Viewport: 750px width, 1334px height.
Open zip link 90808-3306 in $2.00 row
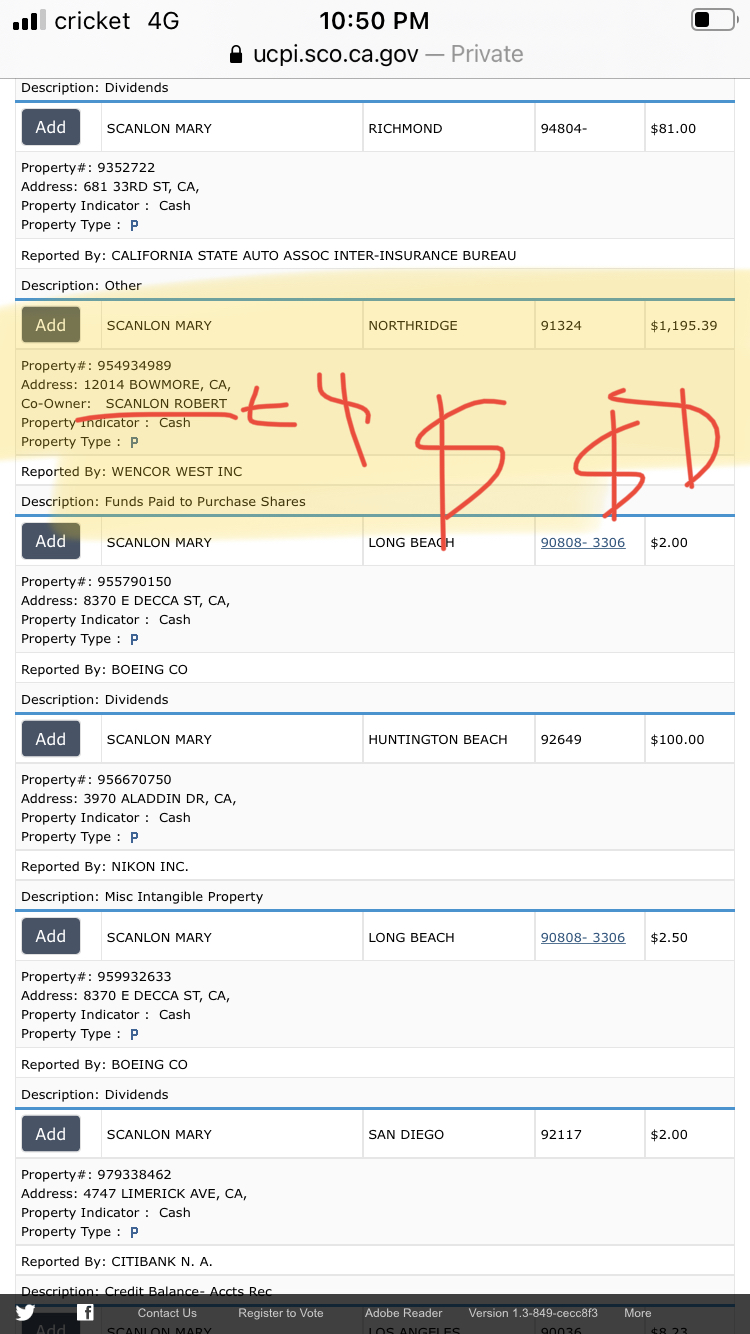(583, 542)
